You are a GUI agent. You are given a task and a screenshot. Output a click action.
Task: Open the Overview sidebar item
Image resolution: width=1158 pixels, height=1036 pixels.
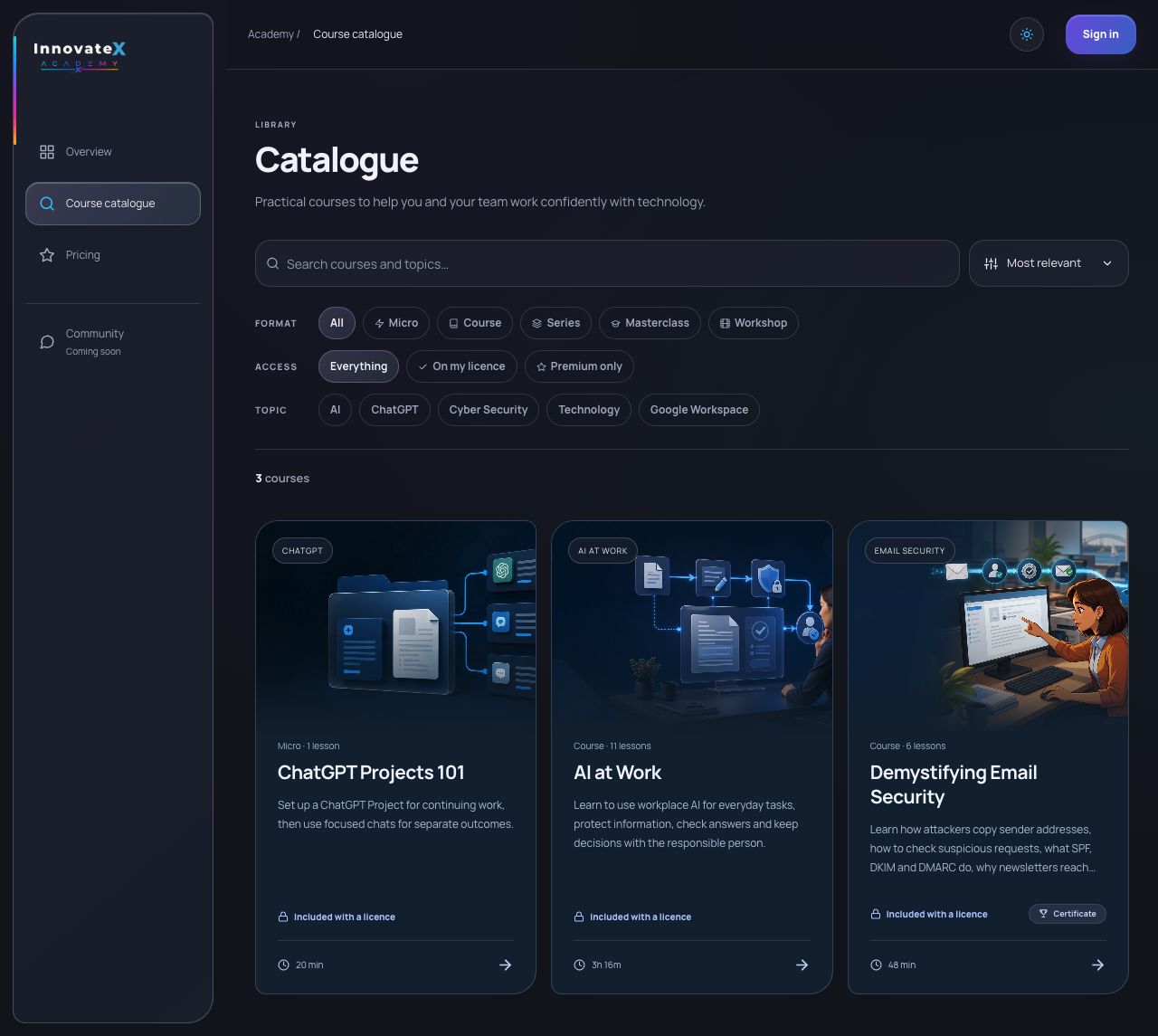pyautogui.click(x=113, y=152)
